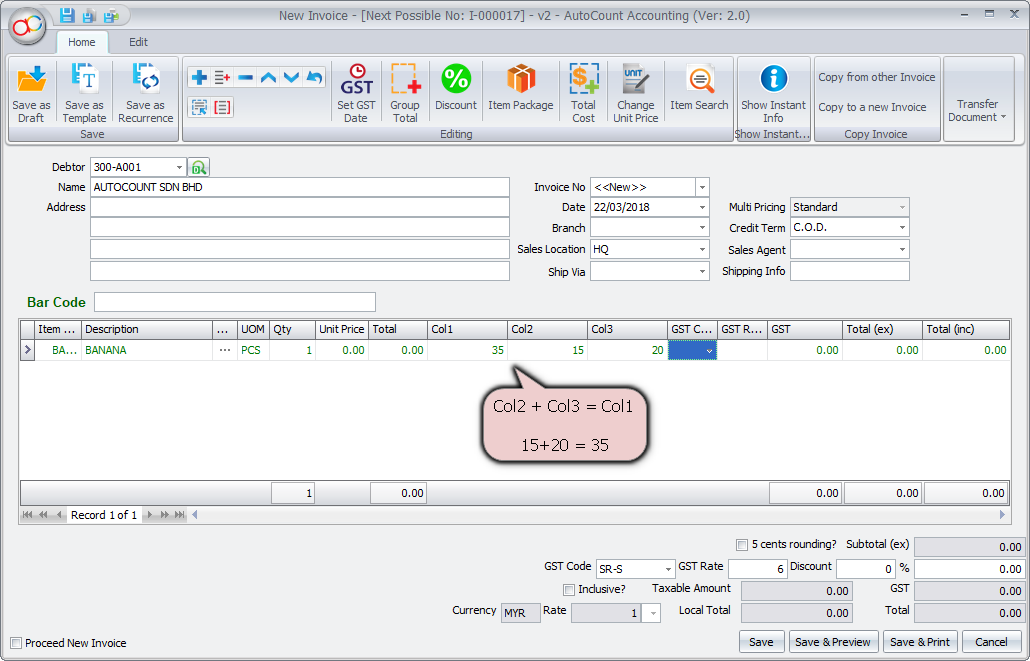Enable 5 cents rounding checkbox
The image size is (1030, 661).
[x=742, y=545]
